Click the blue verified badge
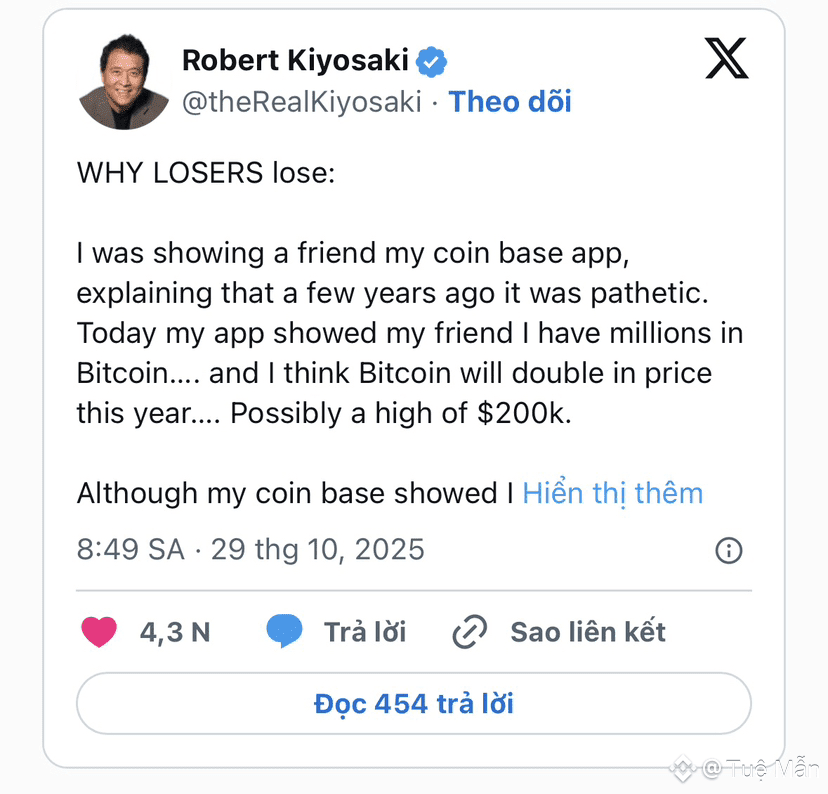The width and height of the screenshot is (828, 794). click(432, 61)
